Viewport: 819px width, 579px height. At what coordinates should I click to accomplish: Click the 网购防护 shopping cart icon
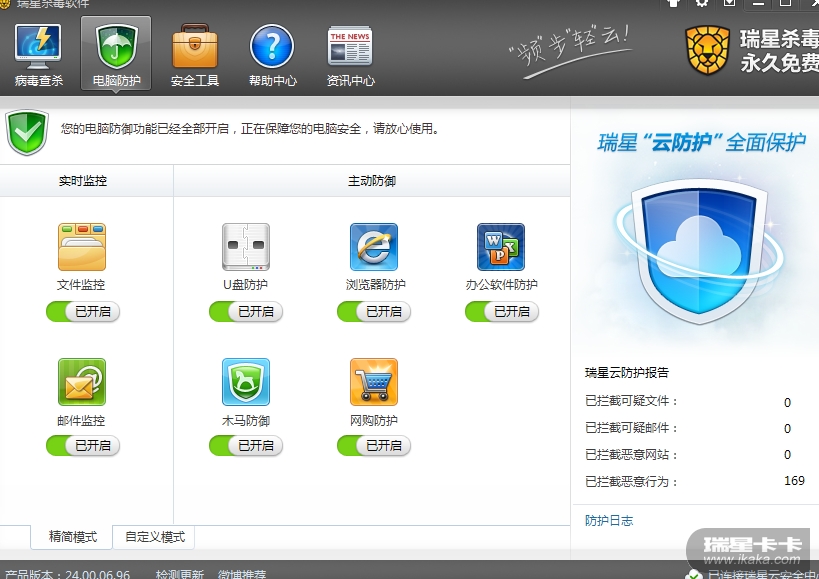[x=374, y=382]
